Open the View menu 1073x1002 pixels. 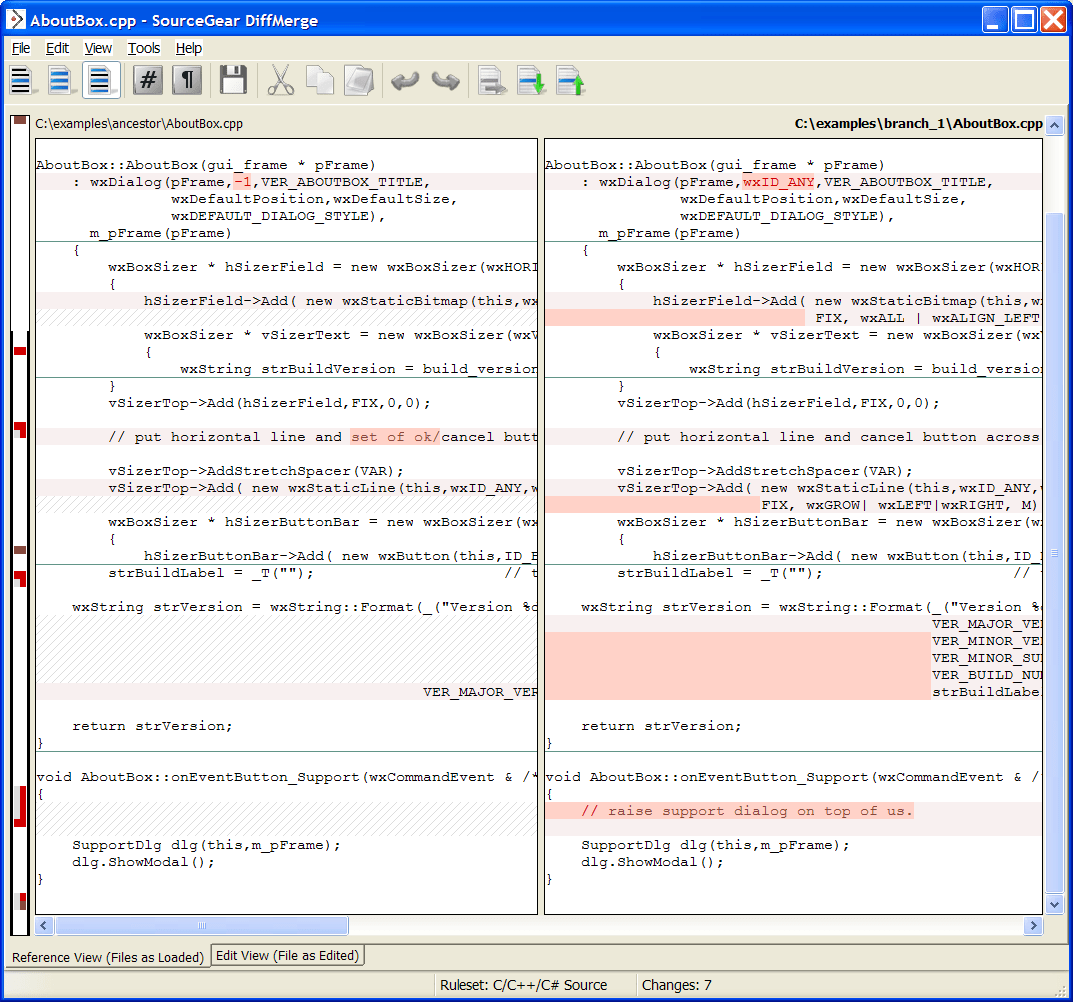[x=98, y=48]
